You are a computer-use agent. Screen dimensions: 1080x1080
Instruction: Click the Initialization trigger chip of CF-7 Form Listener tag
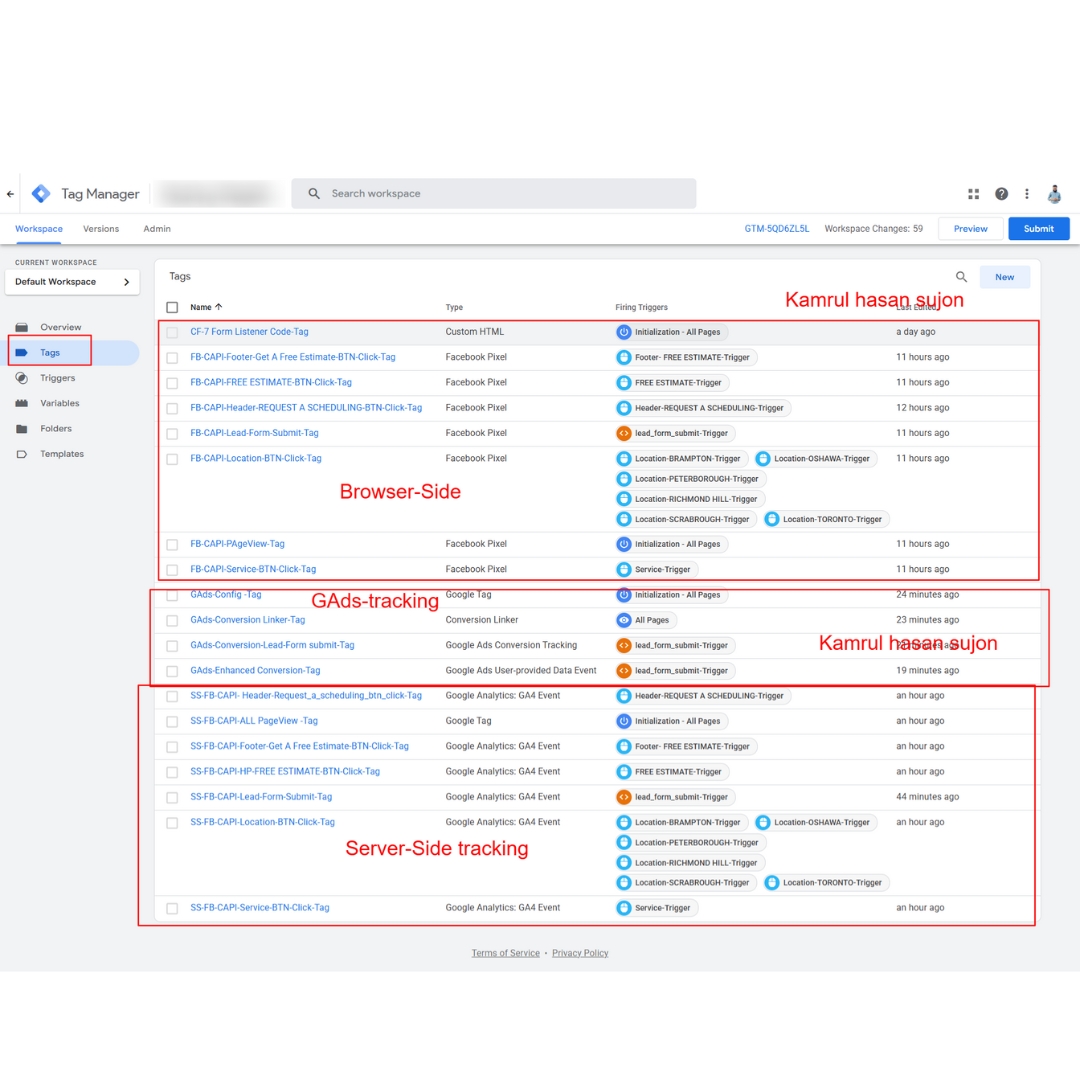coord(672,332)
